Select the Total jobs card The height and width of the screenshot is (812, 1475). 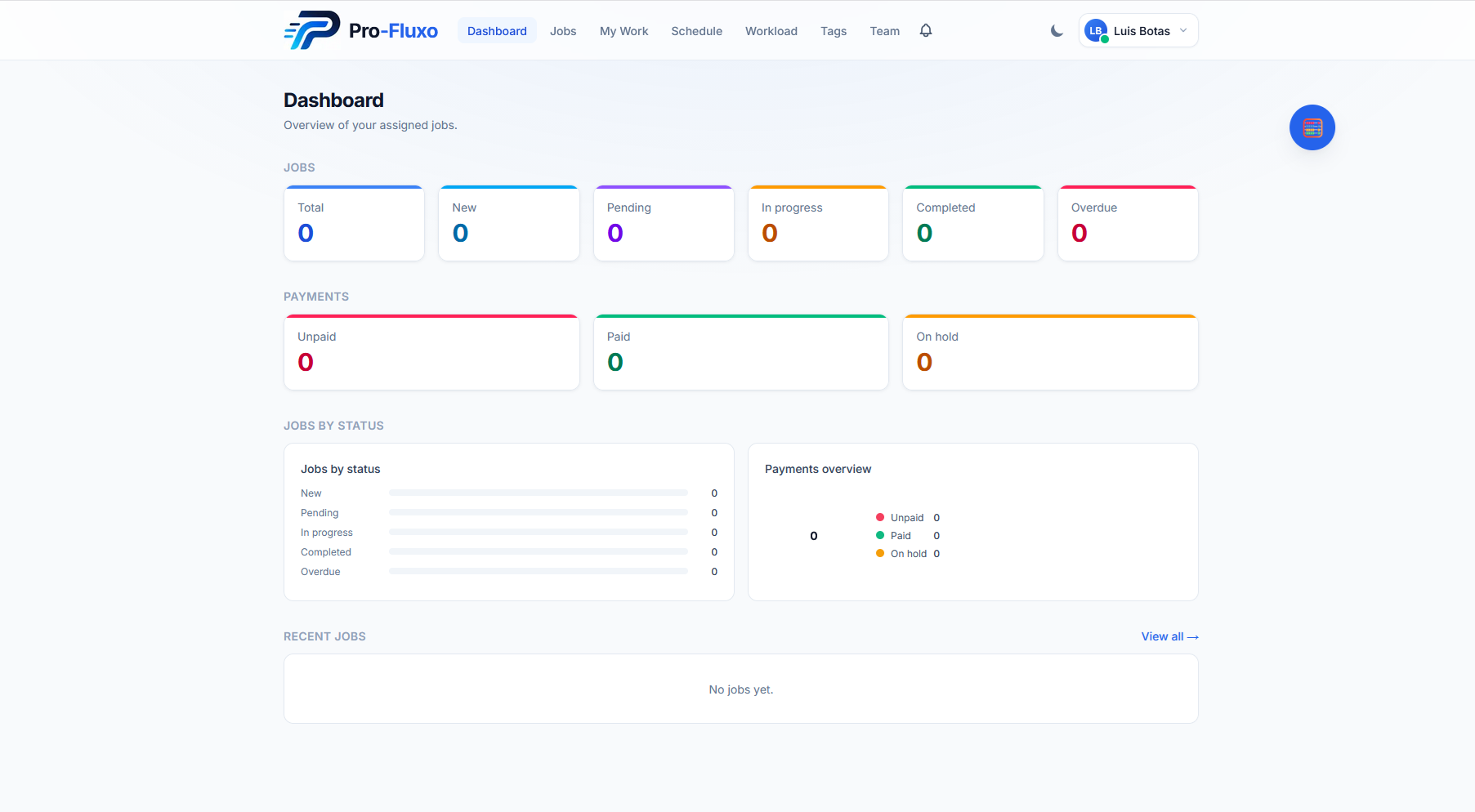point(354,223)
